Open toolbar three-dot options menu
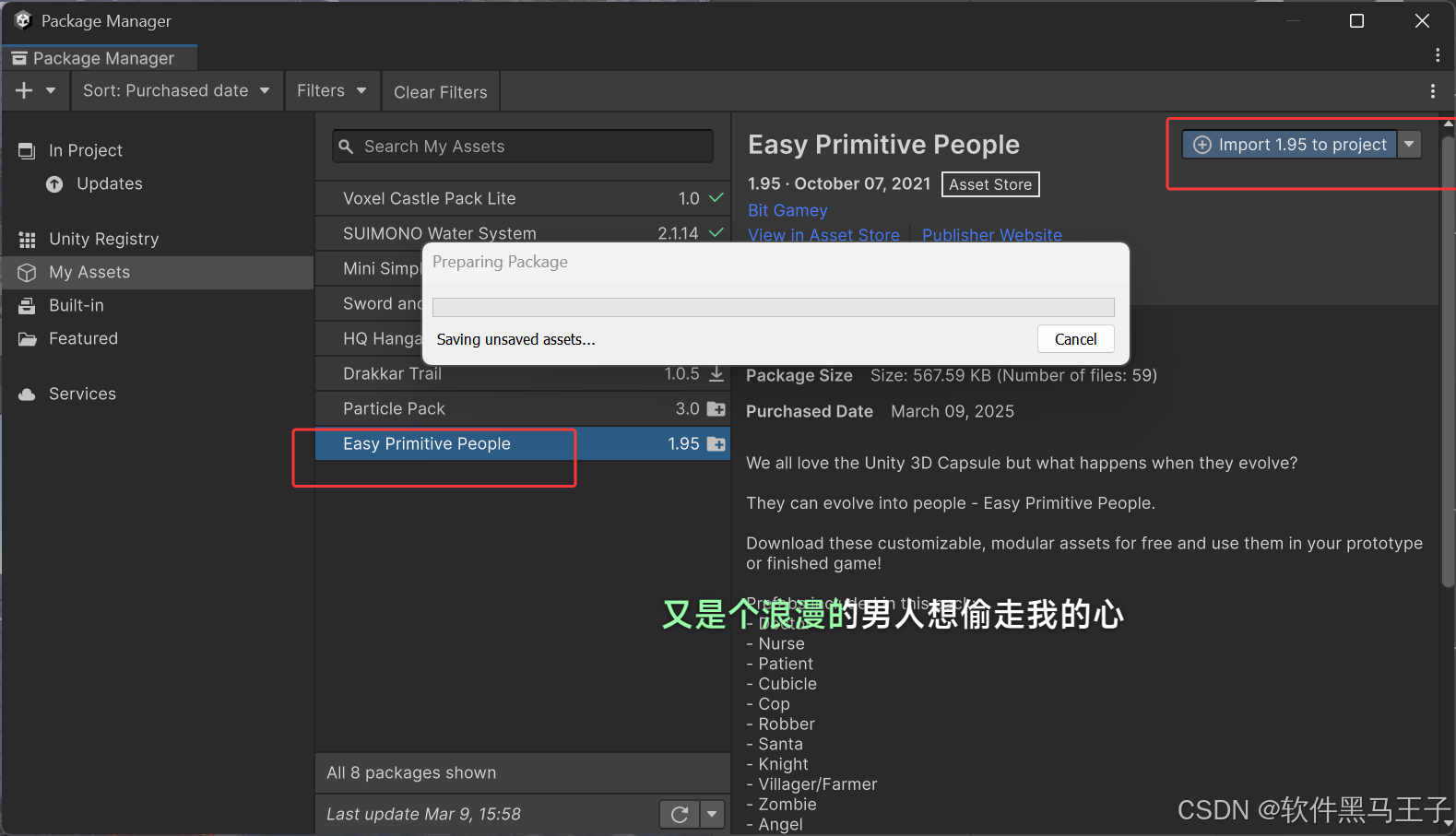Image resolution: width=1456 pixels, height=836 pixels. pos(1432,91)
